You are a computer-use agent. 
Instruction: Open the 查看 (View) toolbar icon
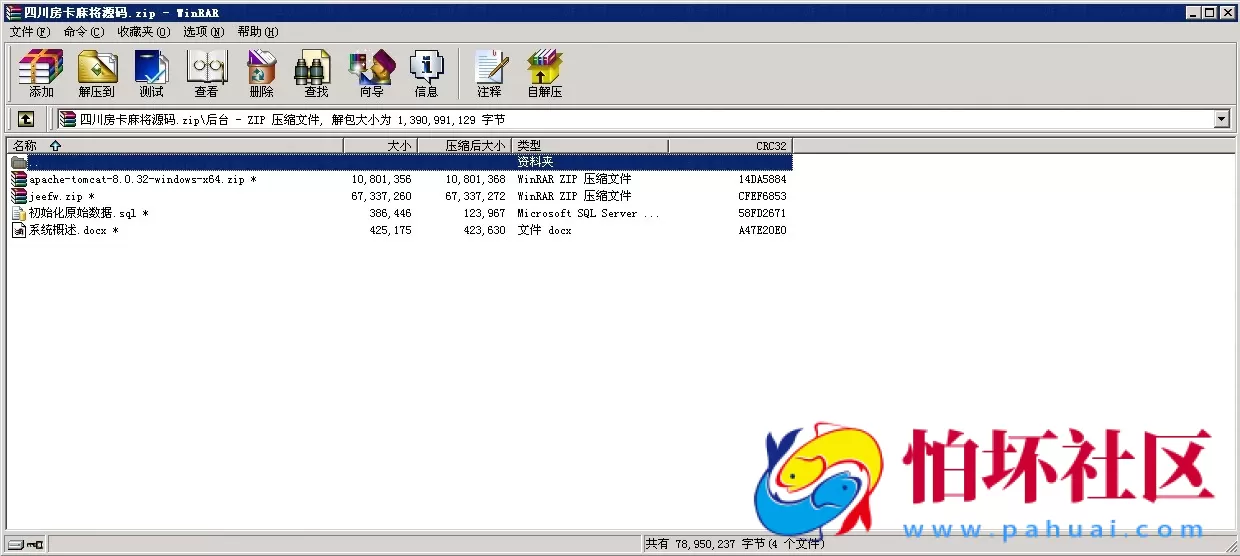(206, 73)
